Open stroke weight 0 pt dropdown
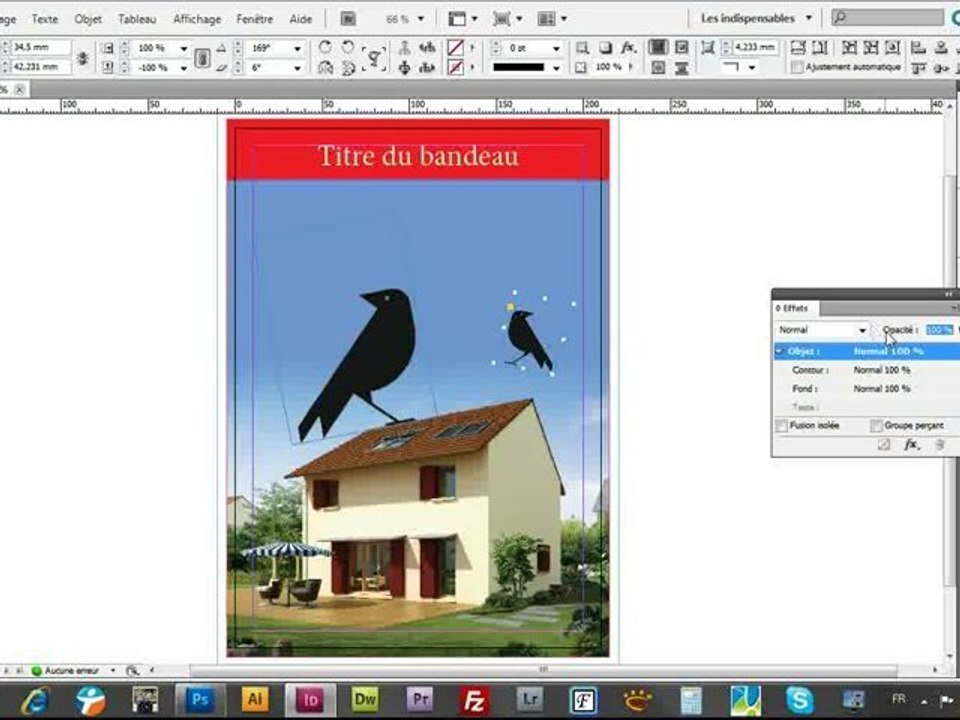 556,48
